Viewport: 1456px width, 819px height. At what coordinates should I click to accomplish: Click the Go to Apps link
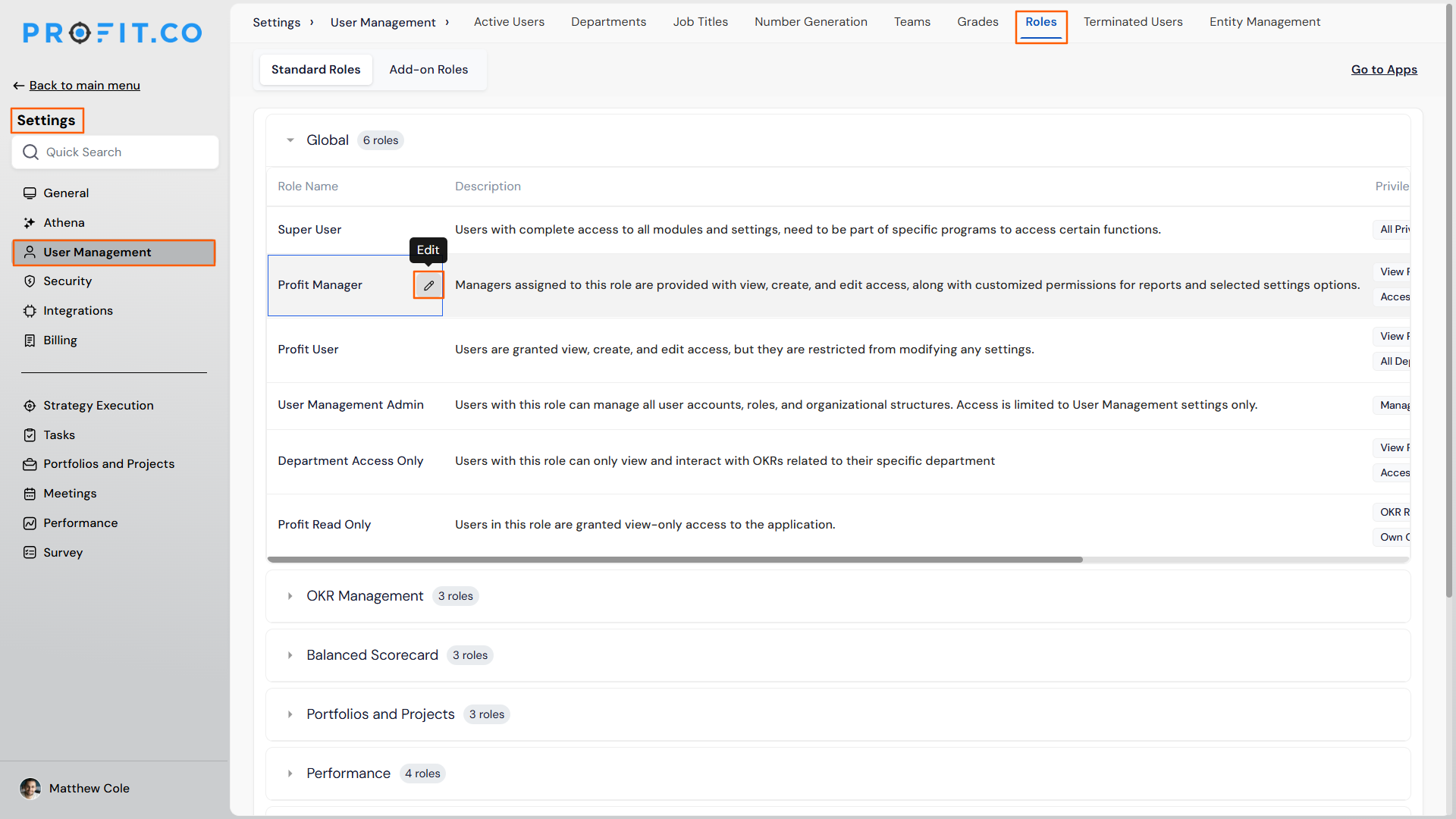[1384, 70]
